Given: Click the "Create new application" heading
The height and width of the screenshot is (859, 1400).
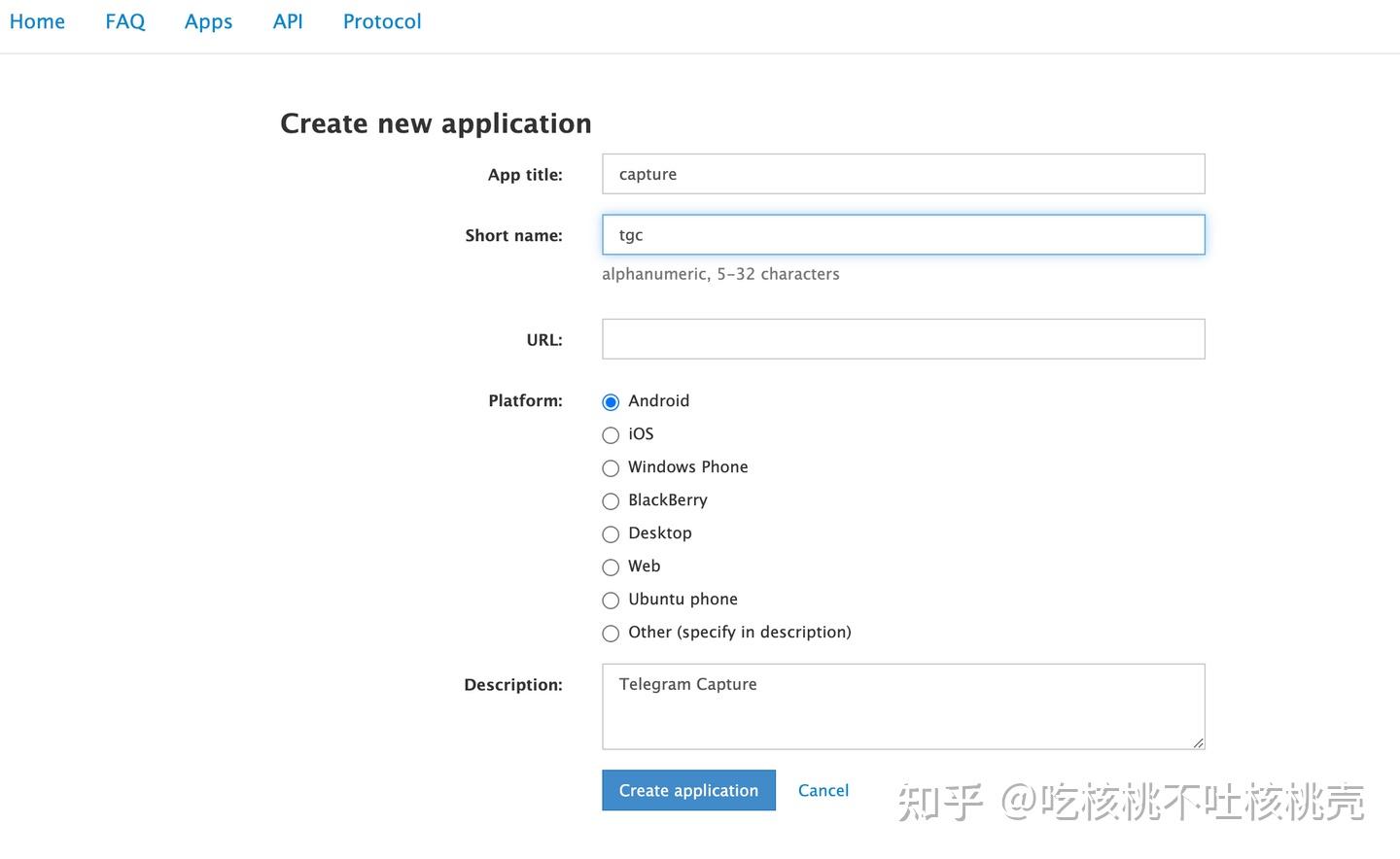Looking at the screenshot, I should [x=436, y=123].
